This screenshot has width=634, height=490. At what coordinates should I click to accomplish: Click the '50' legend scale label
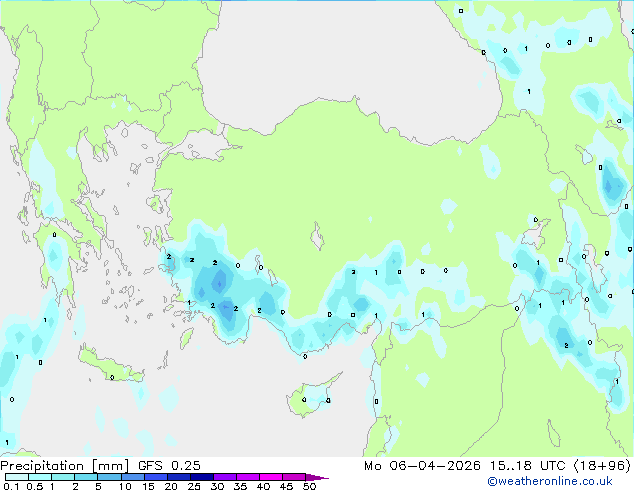click(309, 486)
